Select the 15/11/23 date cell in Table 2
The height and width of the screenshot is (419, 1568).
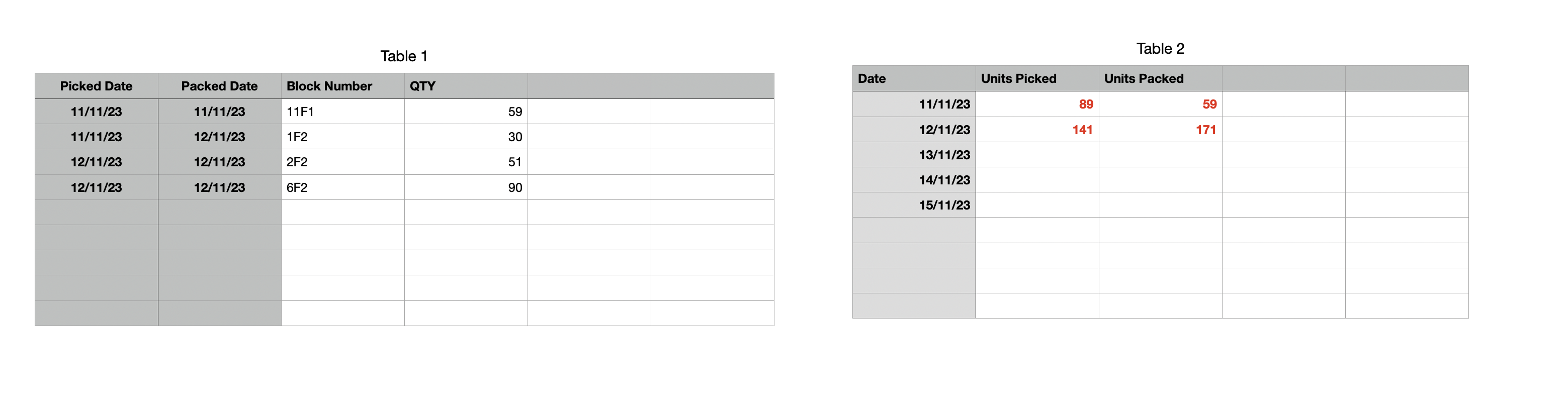(x=914, y=205)
